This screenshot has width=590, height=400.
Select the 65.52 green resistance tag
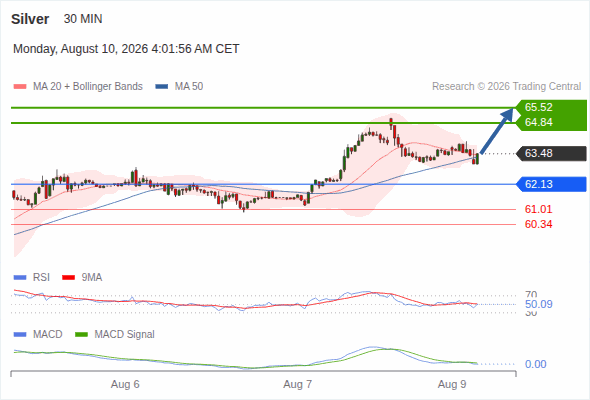pos(551,107)
